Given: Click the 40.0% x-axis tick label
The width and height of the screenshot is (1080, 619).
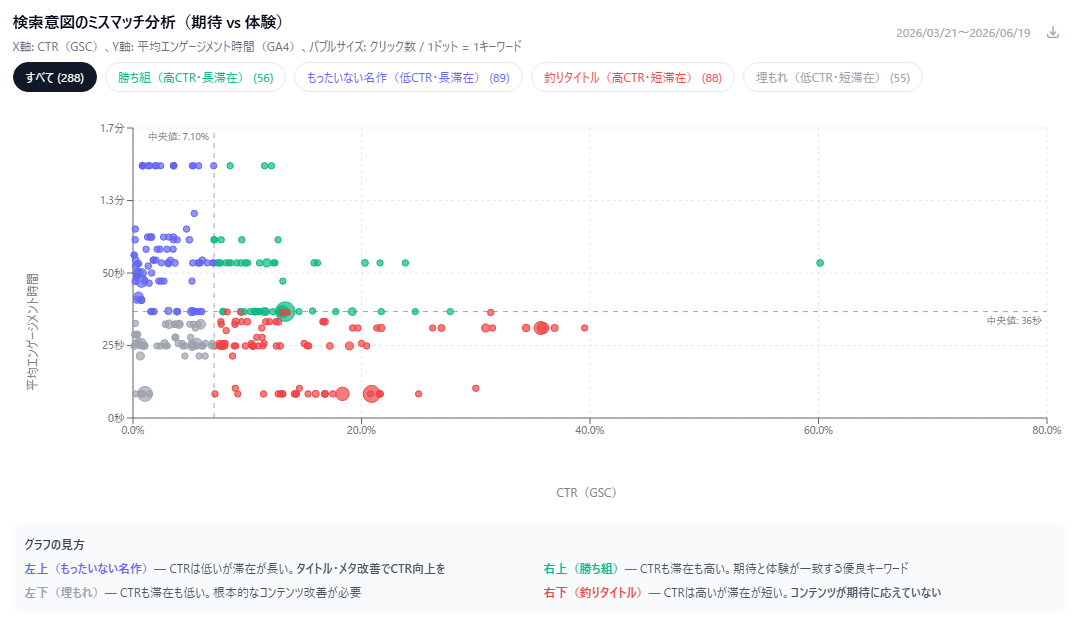Looking at the screenshot, I should pos(590,430).
